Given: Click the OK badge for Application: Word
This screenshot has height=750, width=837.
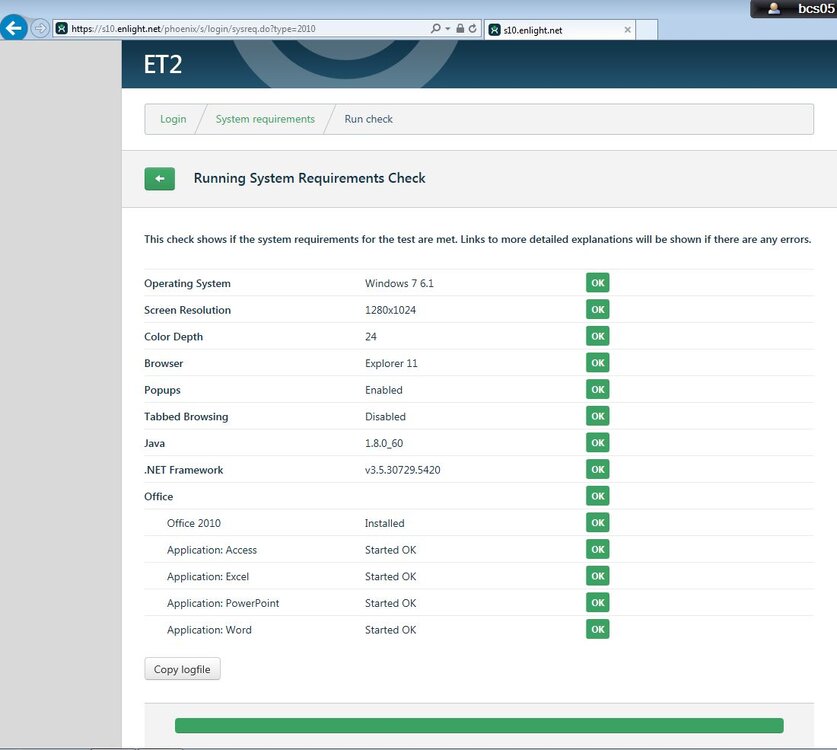Looking at the screenshot, I should tap(597, 630).
